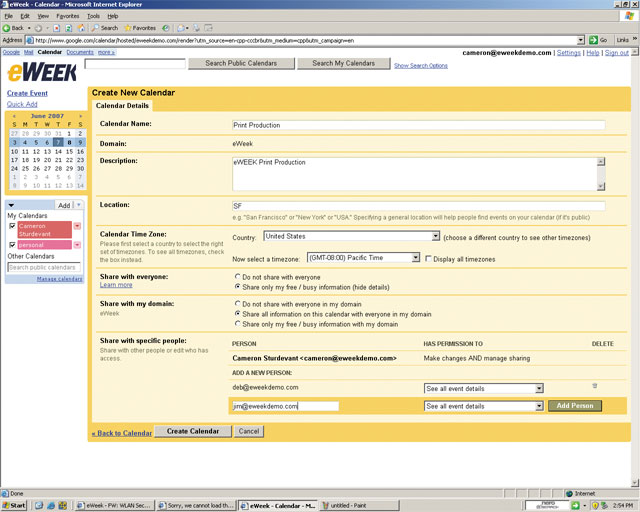Remove deb@eweekdemo.com with trash icon
The height and width of the screenshot is (512, 640).
(595, 386)
